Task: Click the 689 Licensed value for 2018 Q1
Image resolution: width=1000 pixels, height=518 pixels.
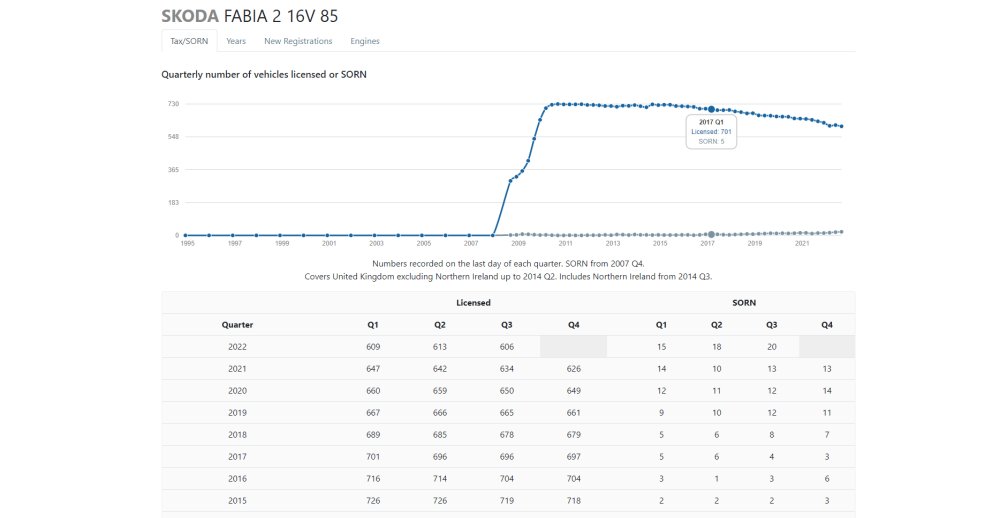Action: [x=373, y=435]
